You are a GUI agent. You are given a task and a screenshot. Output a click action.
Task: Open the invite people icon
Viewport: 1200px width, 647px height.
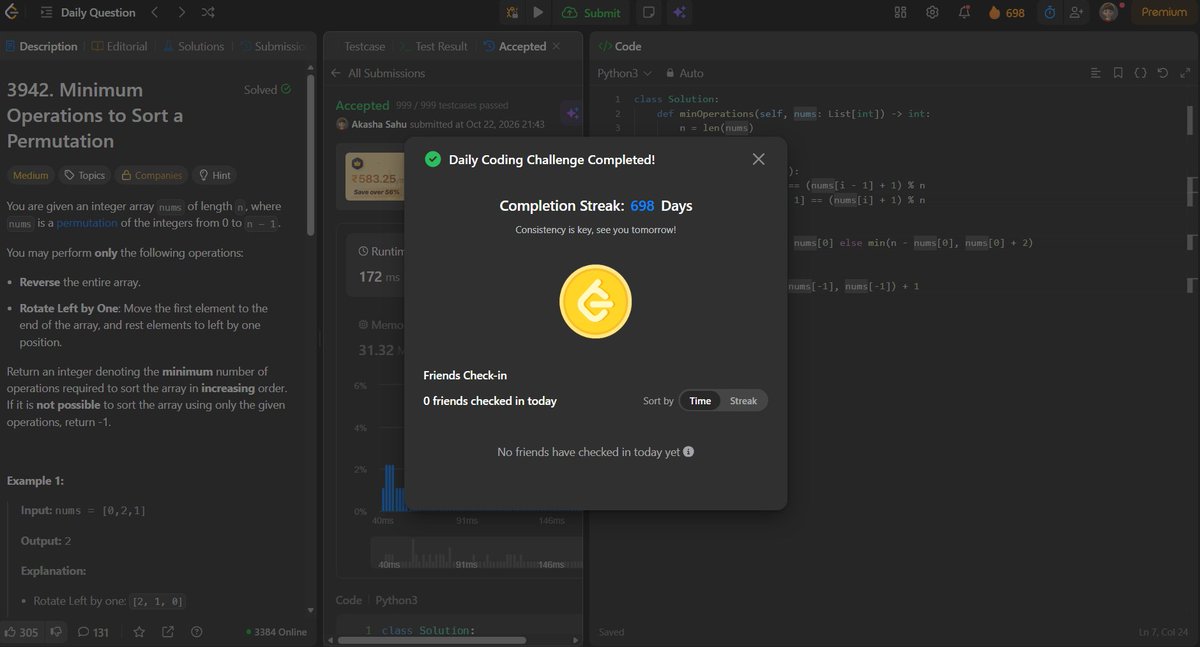[x=1076, y=12]
